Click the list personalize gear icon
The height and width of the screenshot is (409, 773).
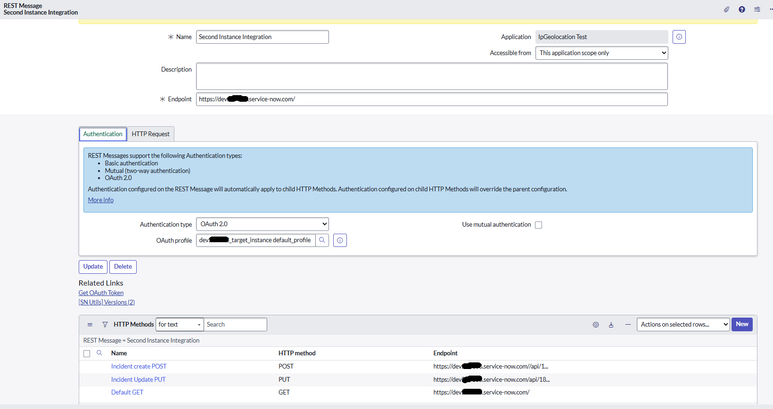595,325
